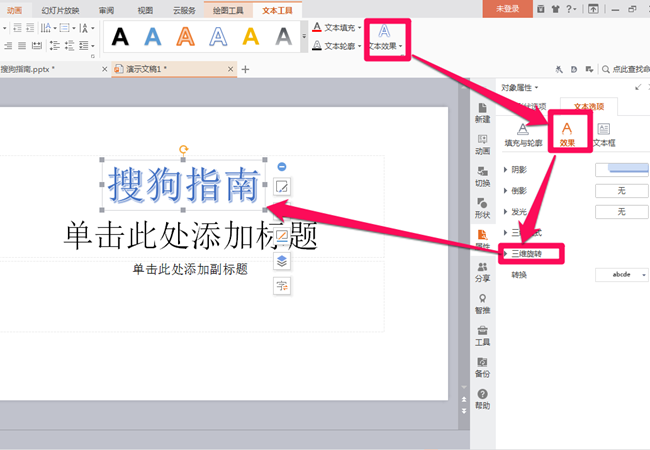650x450 pixels.
Task: Click the 搜狗指南 WordArt text
Action: pos(184,185)
